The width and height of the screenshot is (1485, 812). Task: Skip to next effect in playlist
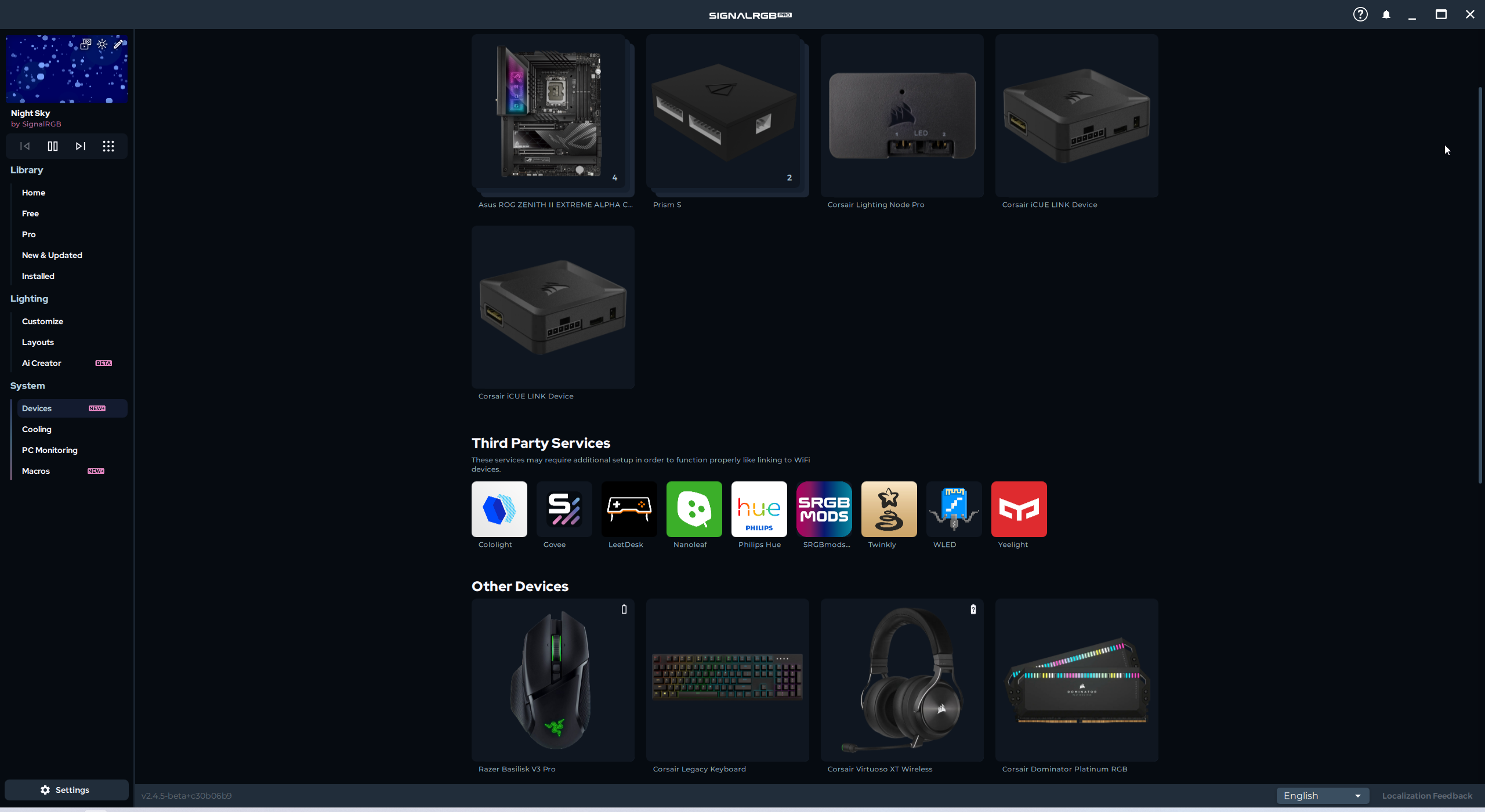click(81, 146)
